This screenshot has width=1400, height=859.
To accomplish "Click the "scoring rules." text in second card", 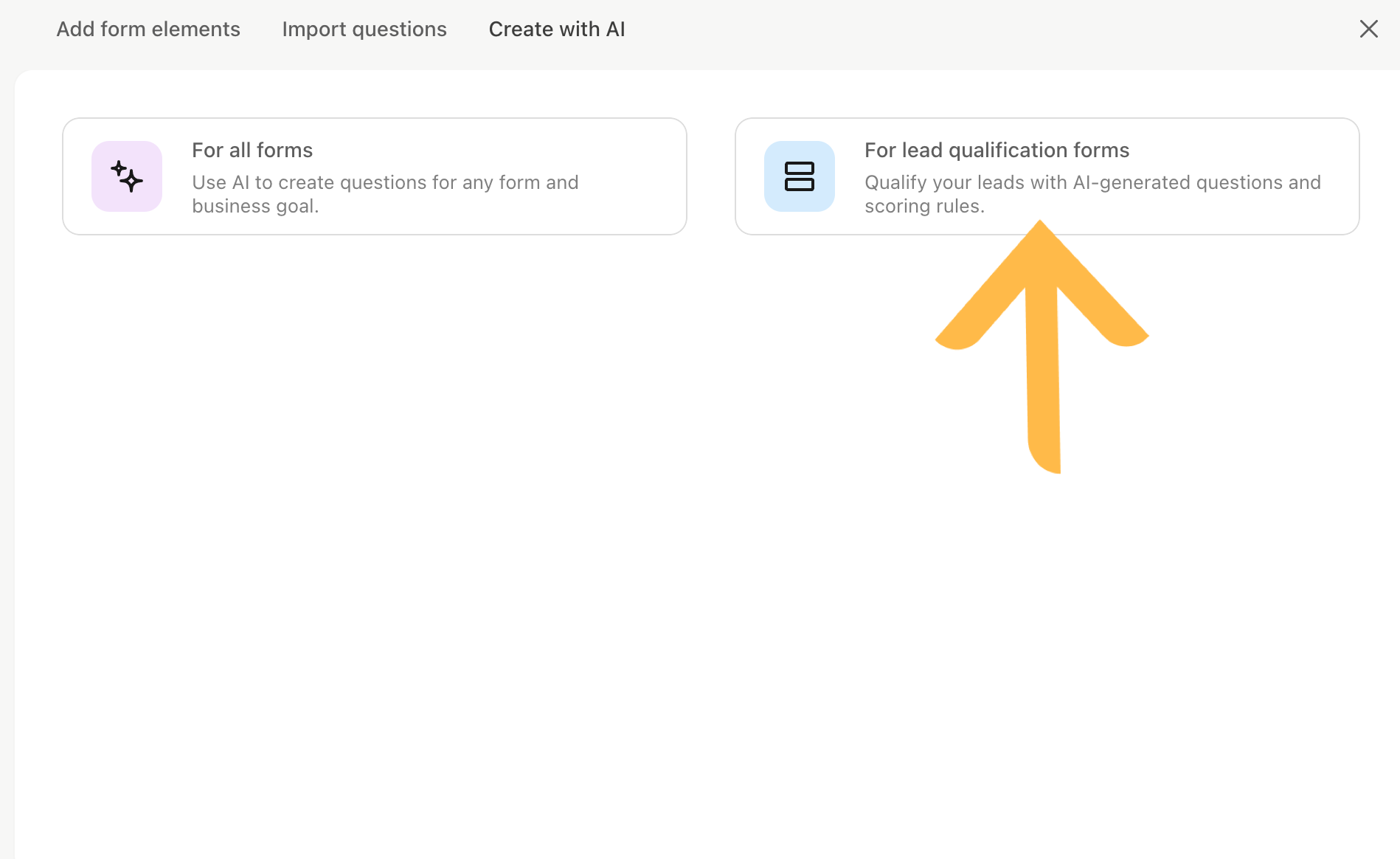I will pos(924,206).
